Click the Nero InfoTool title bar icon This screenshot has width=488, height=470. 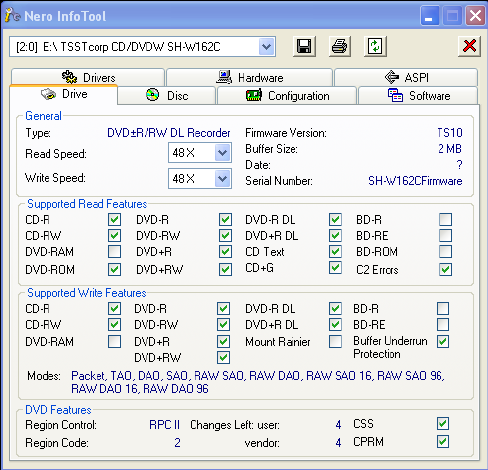(13, 15)
